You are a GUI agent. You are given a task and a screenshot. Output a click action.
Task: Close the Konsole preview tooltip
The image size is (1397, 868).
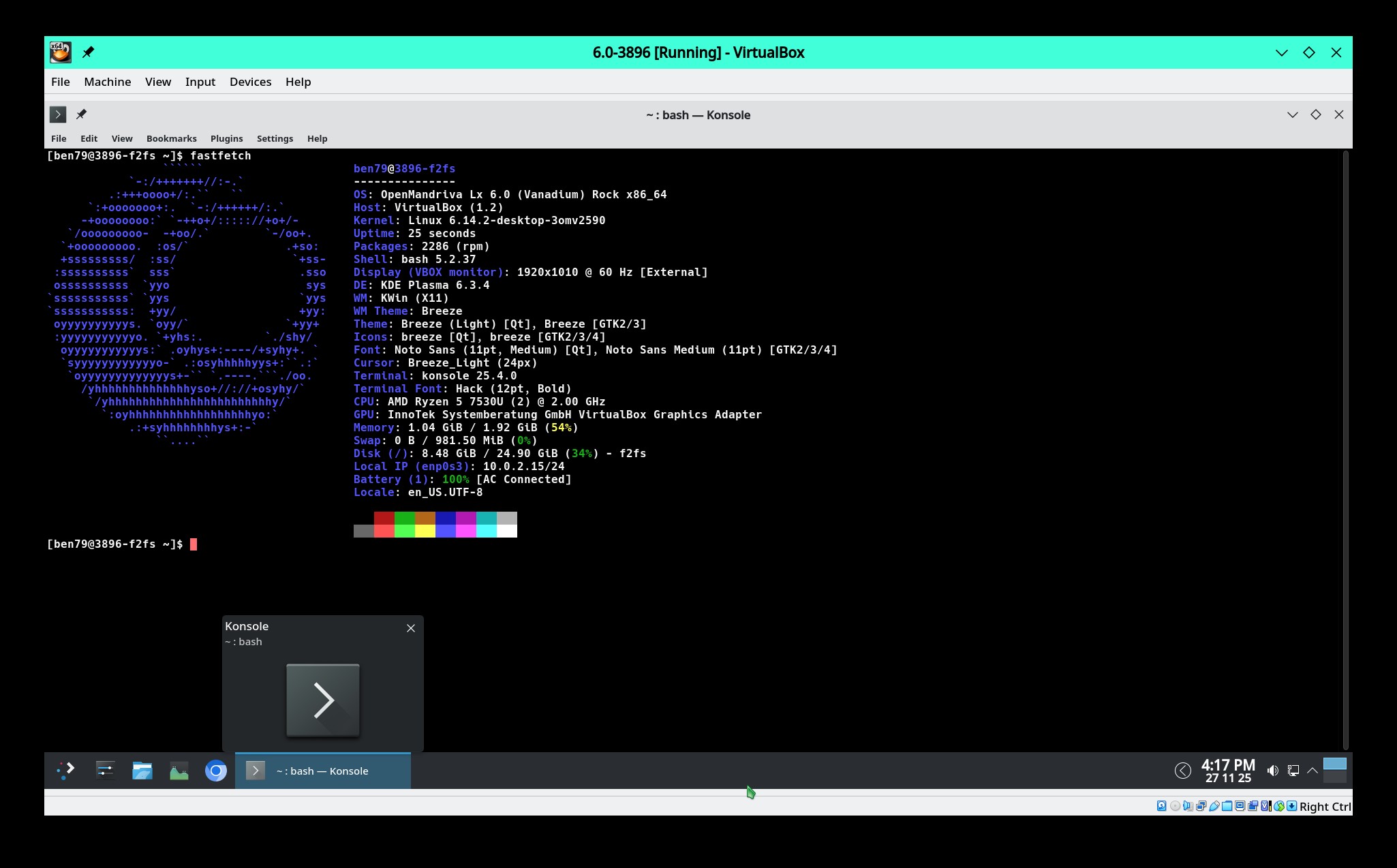(x=410, y=628)
